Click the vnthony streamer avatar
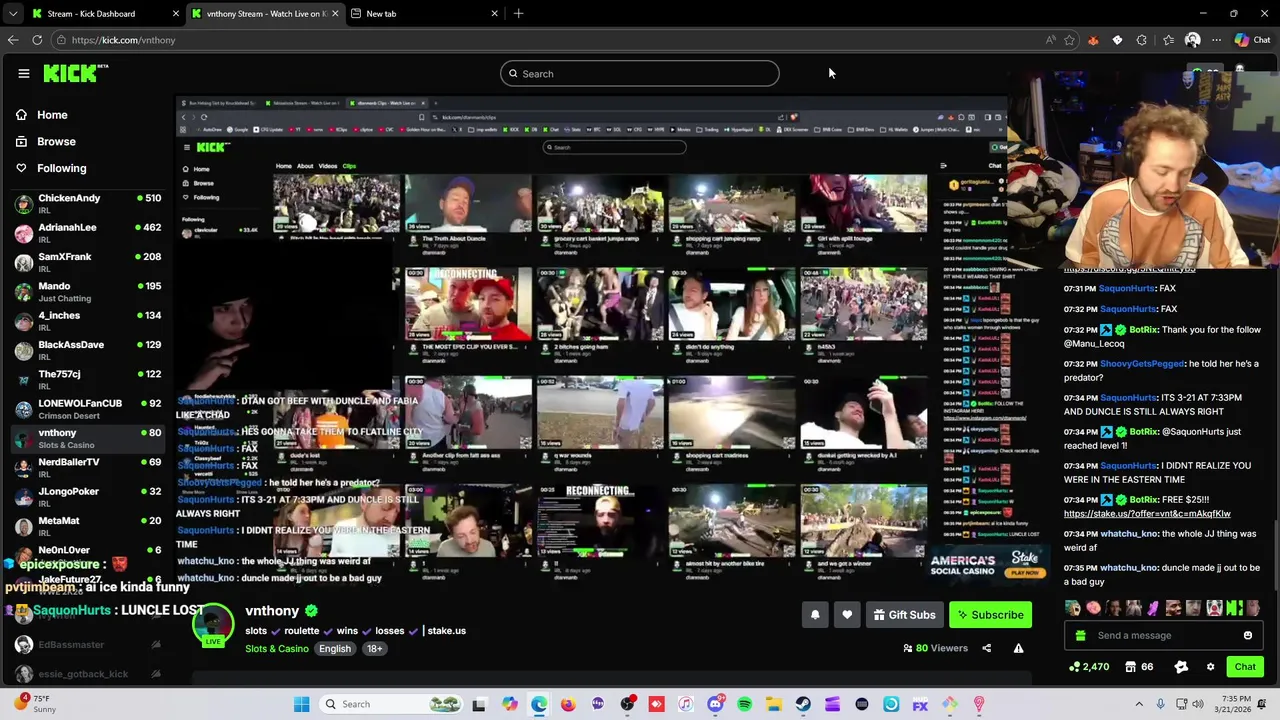The image size is (1280, 720). (213, 622)
